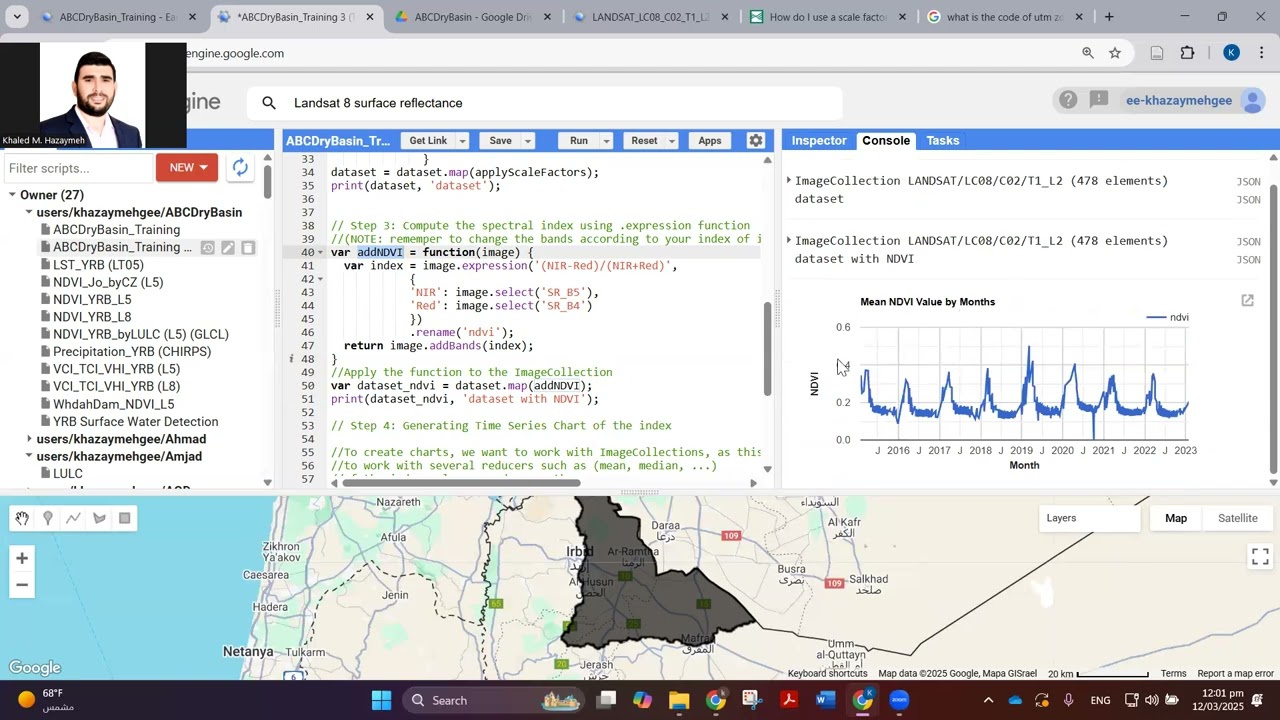1280x720 pixels.
Task: Switch to ABCDryBasin Google Drive browser tab
Action: [472, 17]
